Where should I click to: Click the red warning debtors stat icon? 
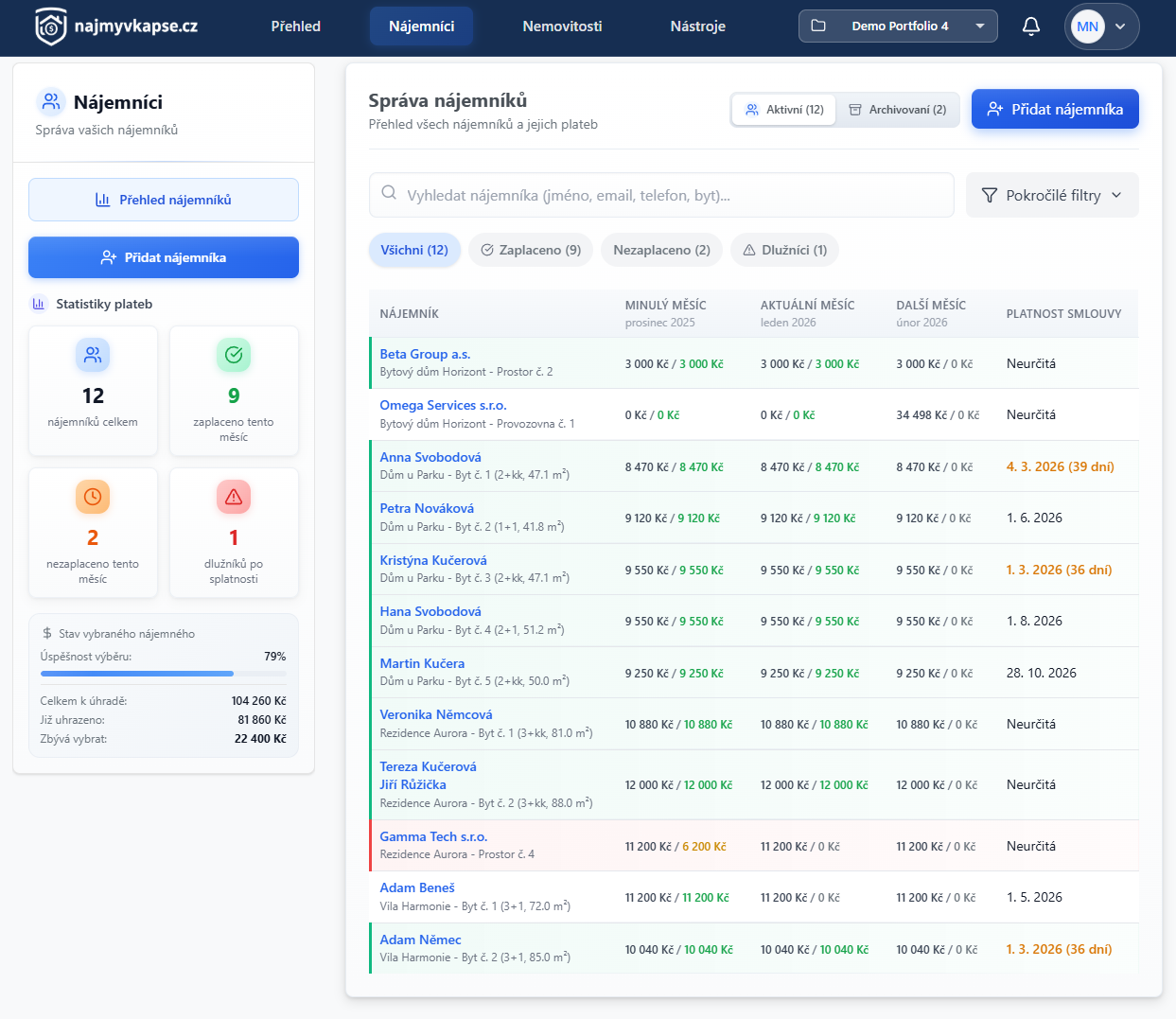[234, 497]
